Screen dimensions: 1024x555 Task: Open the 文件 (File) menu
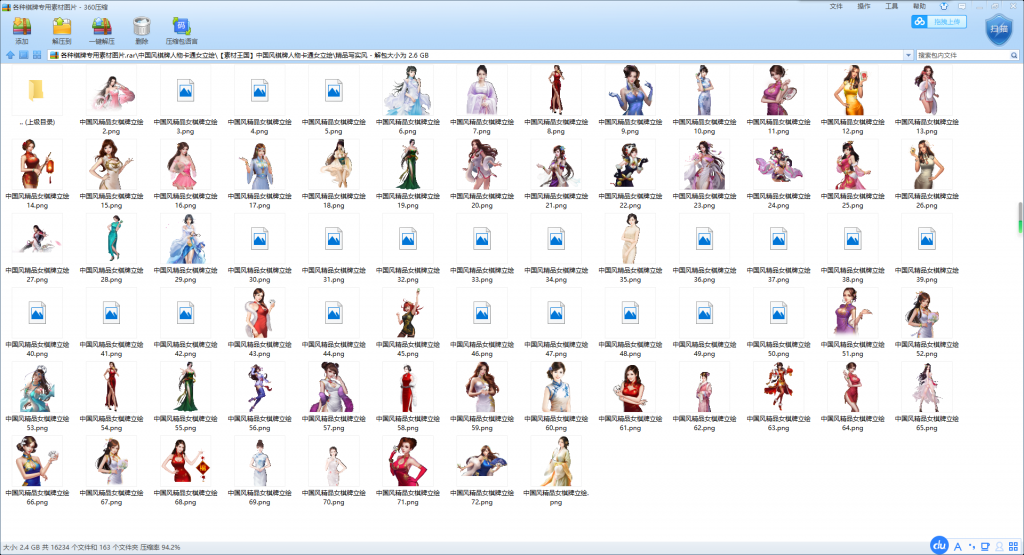(x=836, y=6)
